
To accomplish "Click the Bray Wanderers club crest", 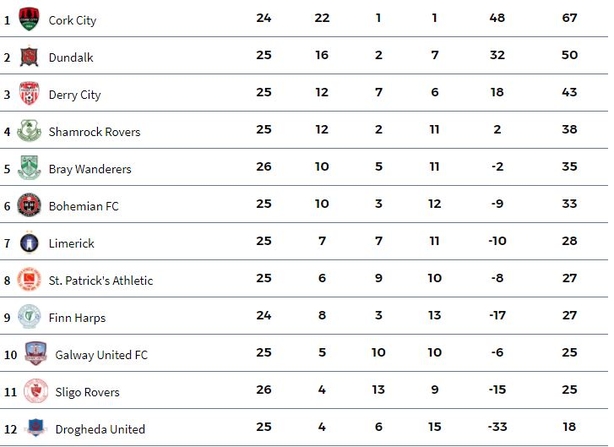I will point(29,168).
